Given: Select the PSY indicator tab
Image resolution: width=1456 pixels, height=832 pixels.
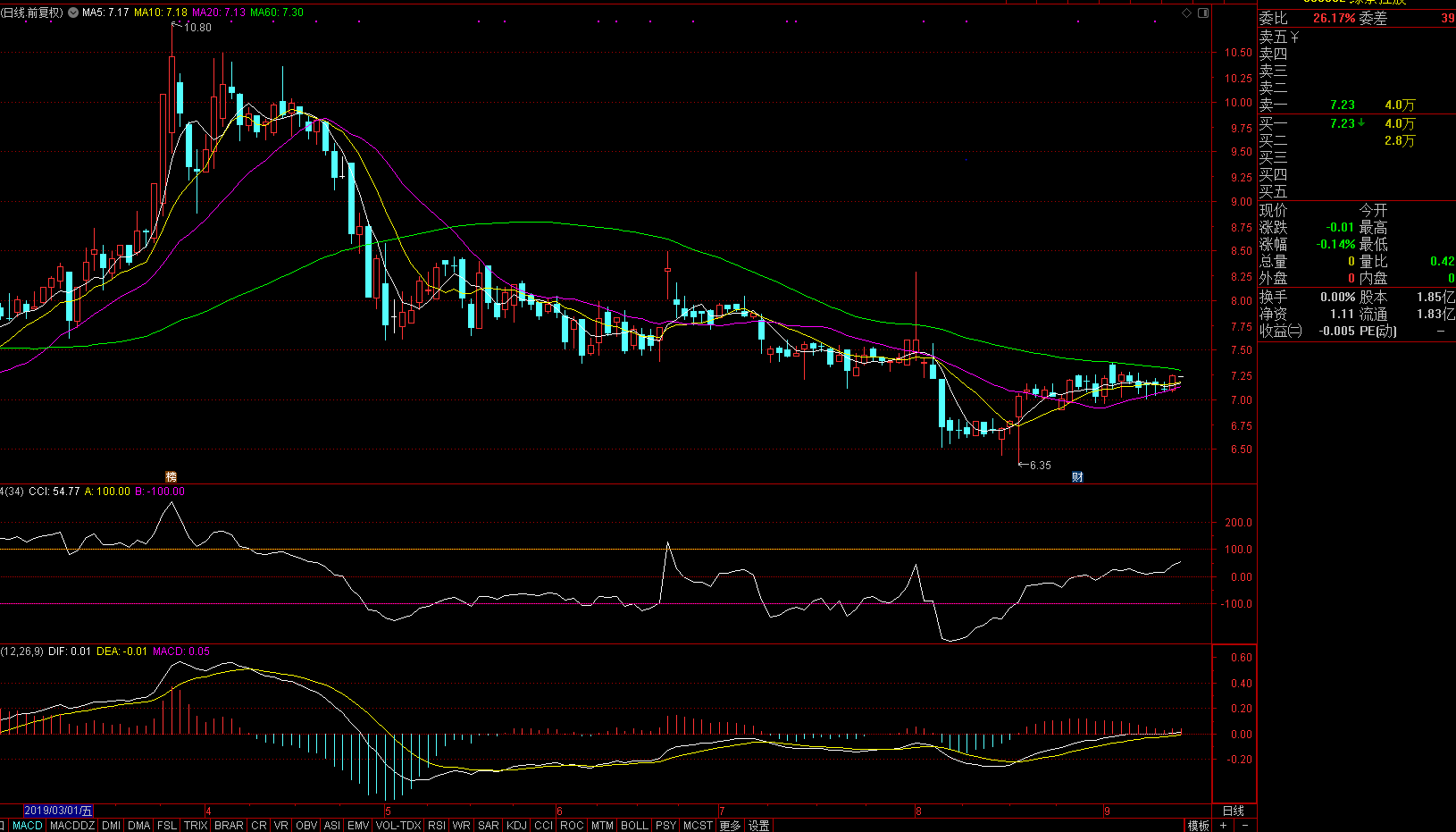Looking at the screenshot, I should (665, 826).
